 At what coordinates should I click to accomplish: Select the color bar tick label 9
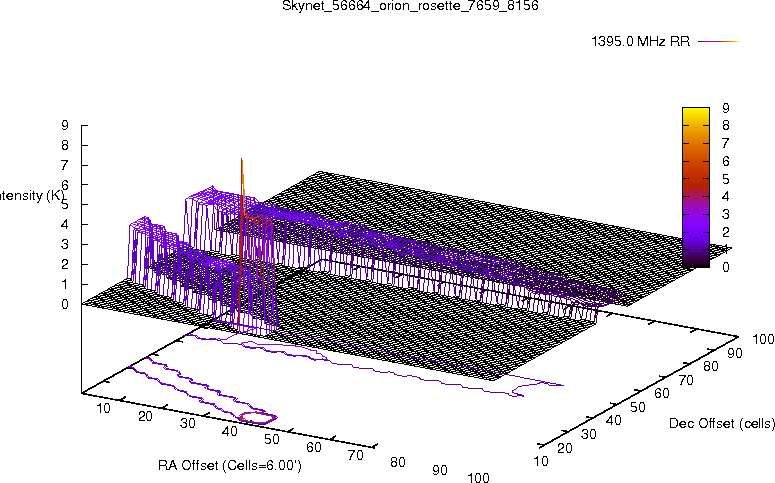click(x=726, y=108)
